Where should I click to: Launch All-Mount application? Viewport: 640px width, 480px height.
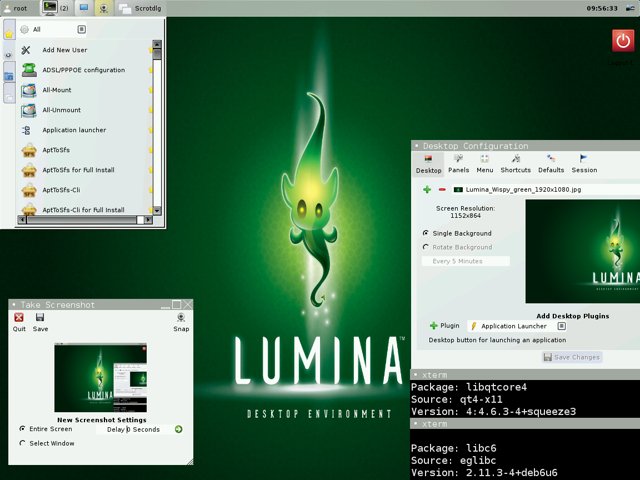click(85, 90)
